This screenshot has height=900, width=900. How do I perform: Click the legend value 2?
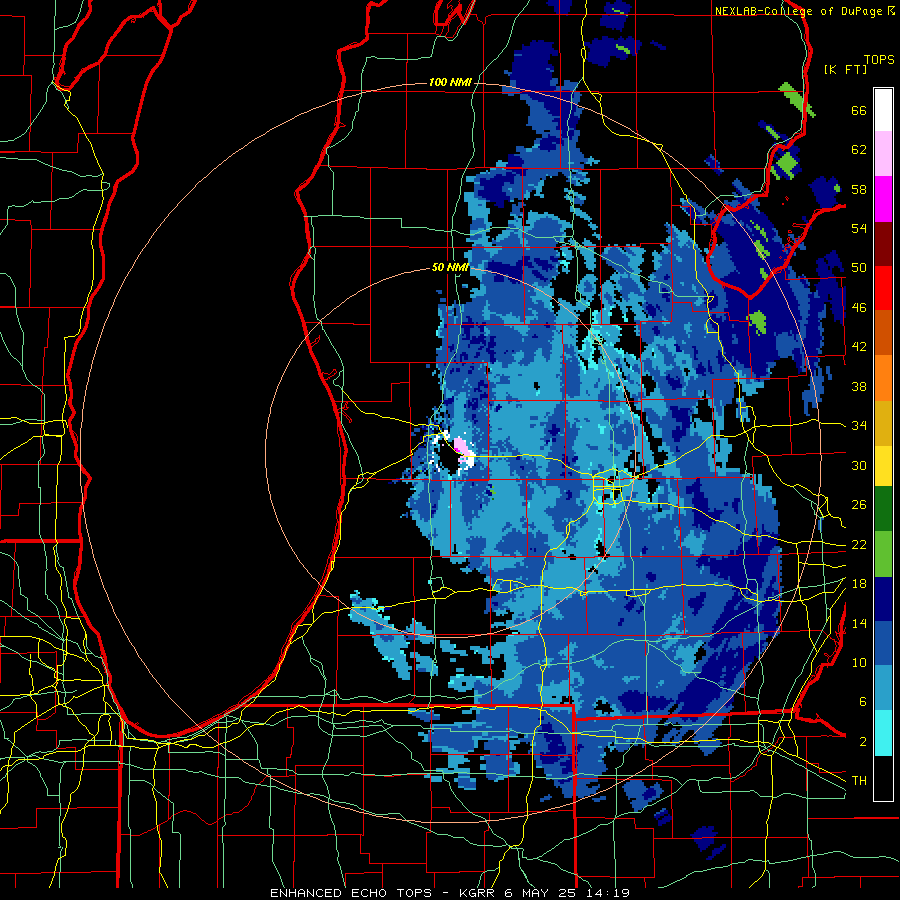click(x=862, y=742)
